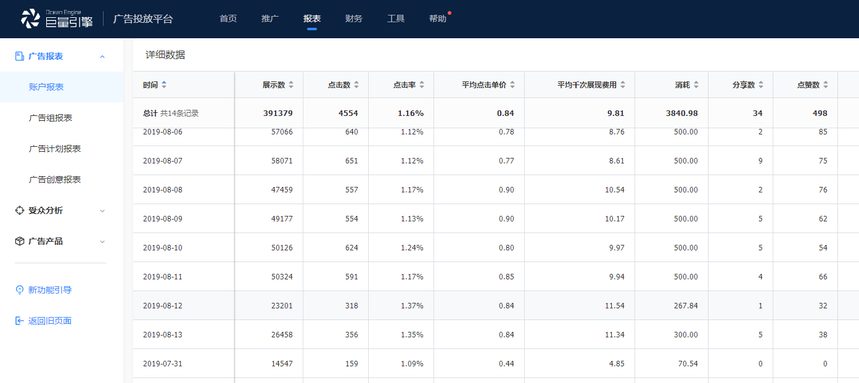Click the Ocean Engine logo
Image resolution: width=859 pixels, height=383 pixels.
56,18
